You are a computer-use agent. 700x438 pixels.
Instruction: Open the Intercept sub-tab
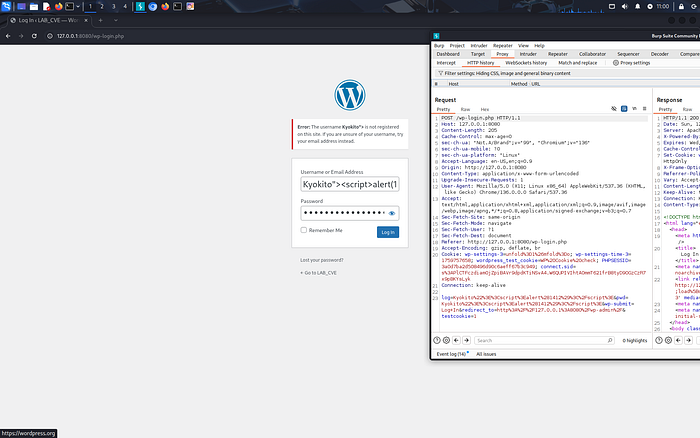[x=446, y=63]
